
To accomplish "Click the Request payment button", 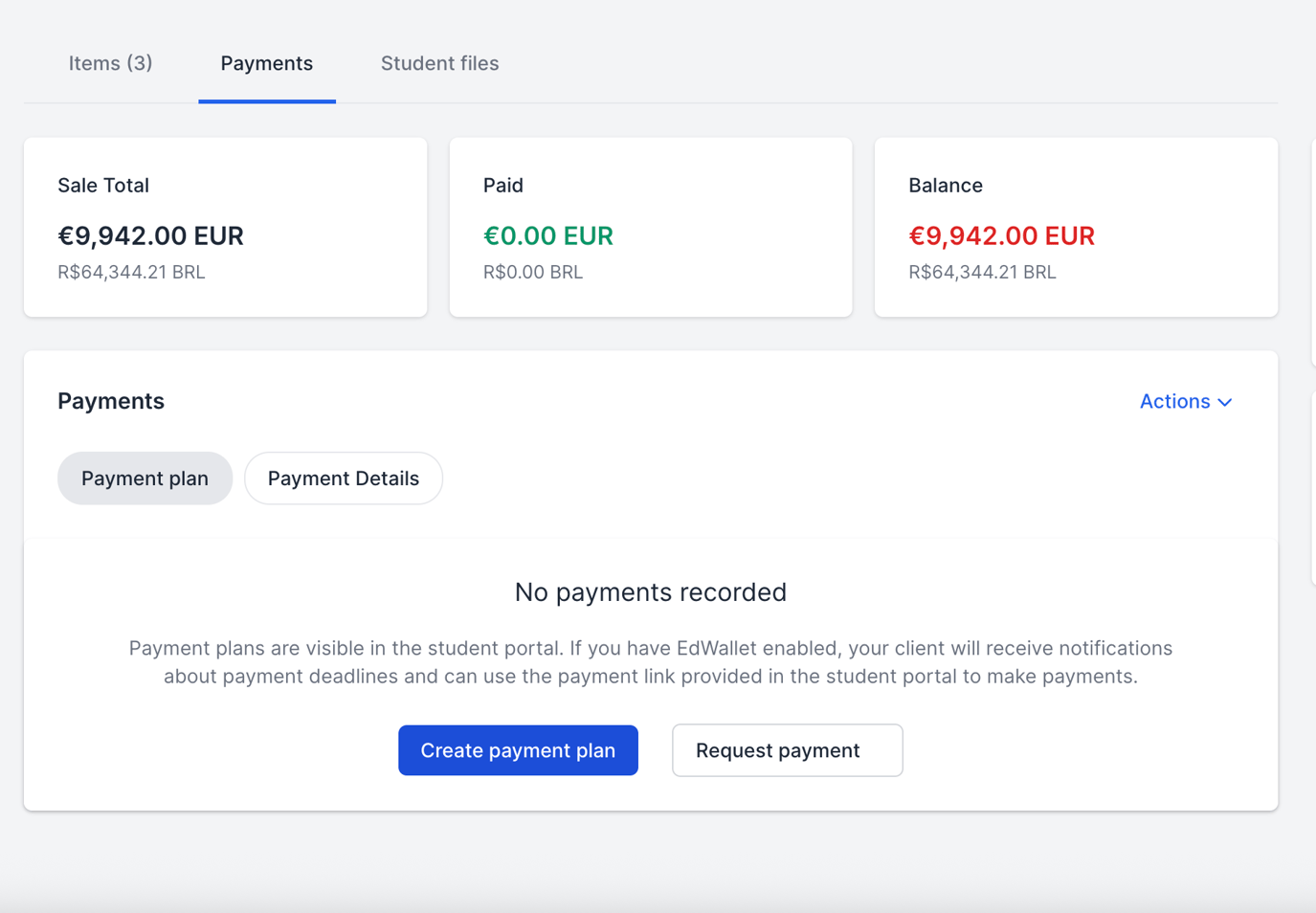I will pyautogui.click(x=787, y=750).
